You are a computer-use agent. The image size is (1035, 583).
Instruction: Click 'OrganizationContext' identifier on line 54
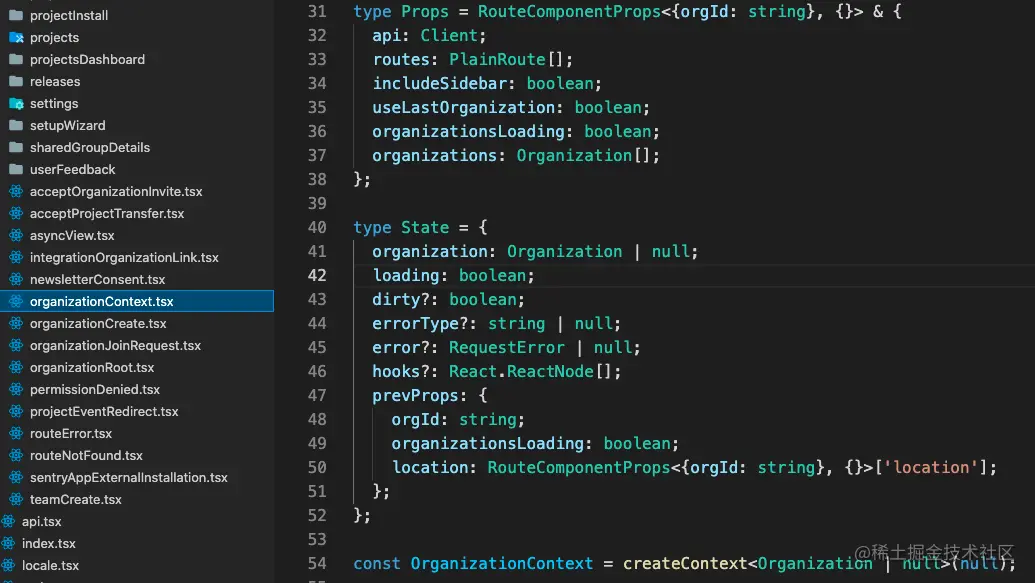[502, 563]
